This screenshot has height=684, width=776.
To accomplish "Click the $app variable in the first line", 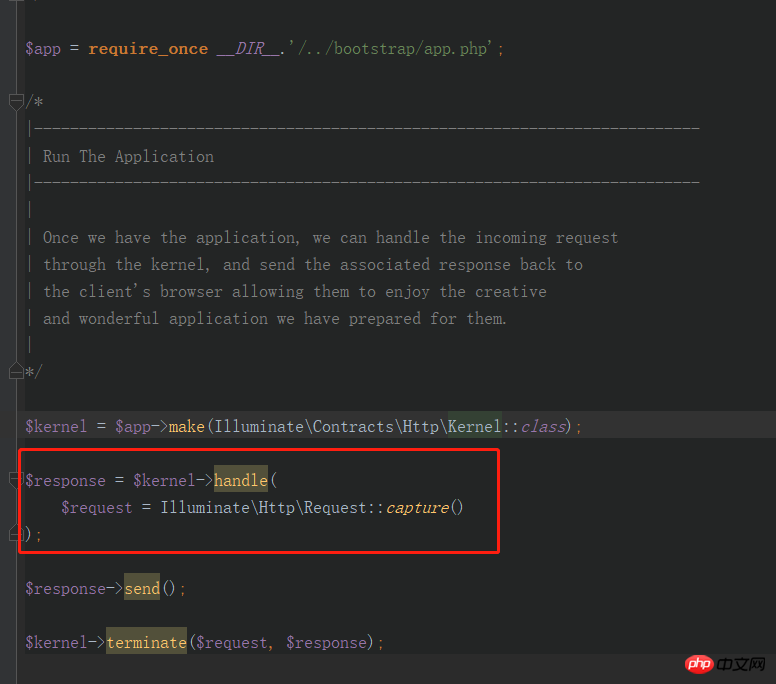I will 43,49.
